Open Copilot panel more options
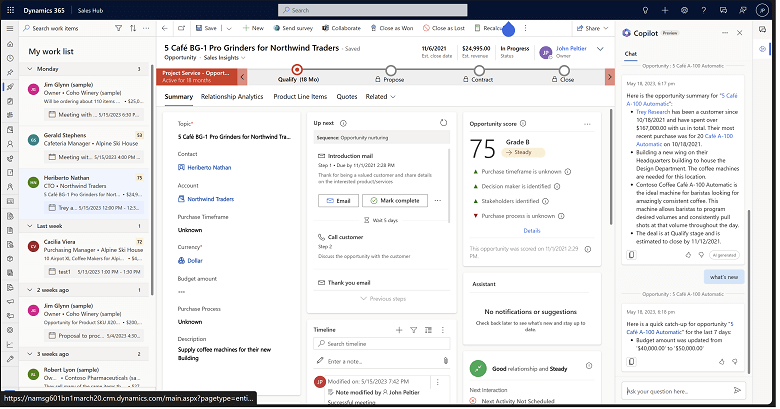The height and width of the screenshot is (409, 780). [x=725, y=33]
